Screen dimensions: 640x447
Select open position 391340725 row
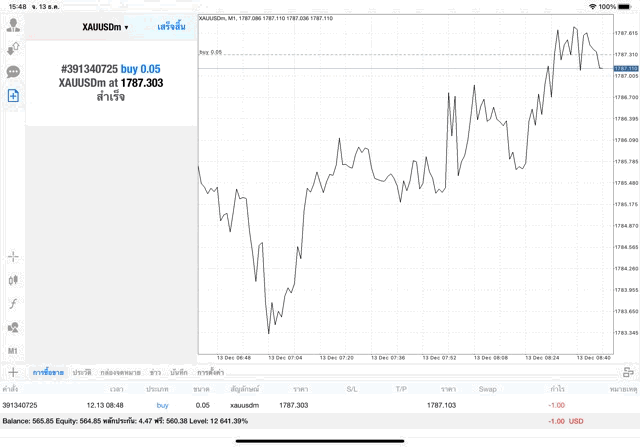pos(320,405)
